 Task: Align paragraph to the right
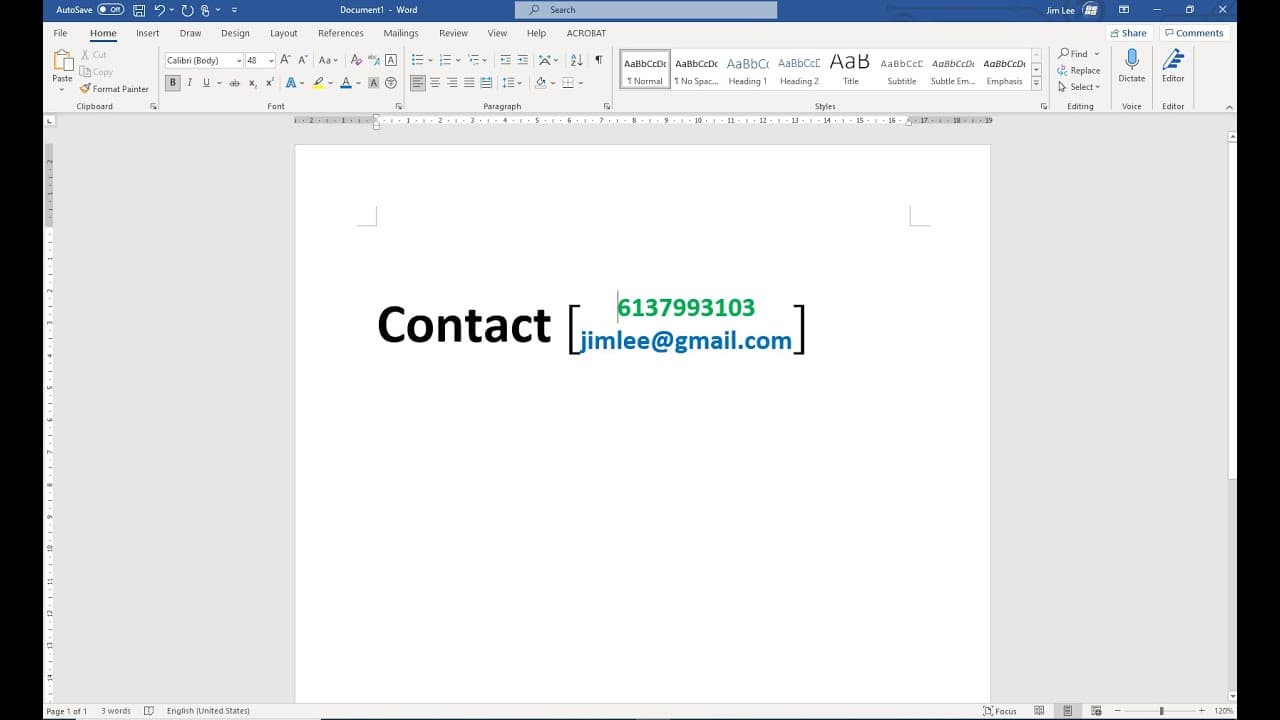coord(452,83)
